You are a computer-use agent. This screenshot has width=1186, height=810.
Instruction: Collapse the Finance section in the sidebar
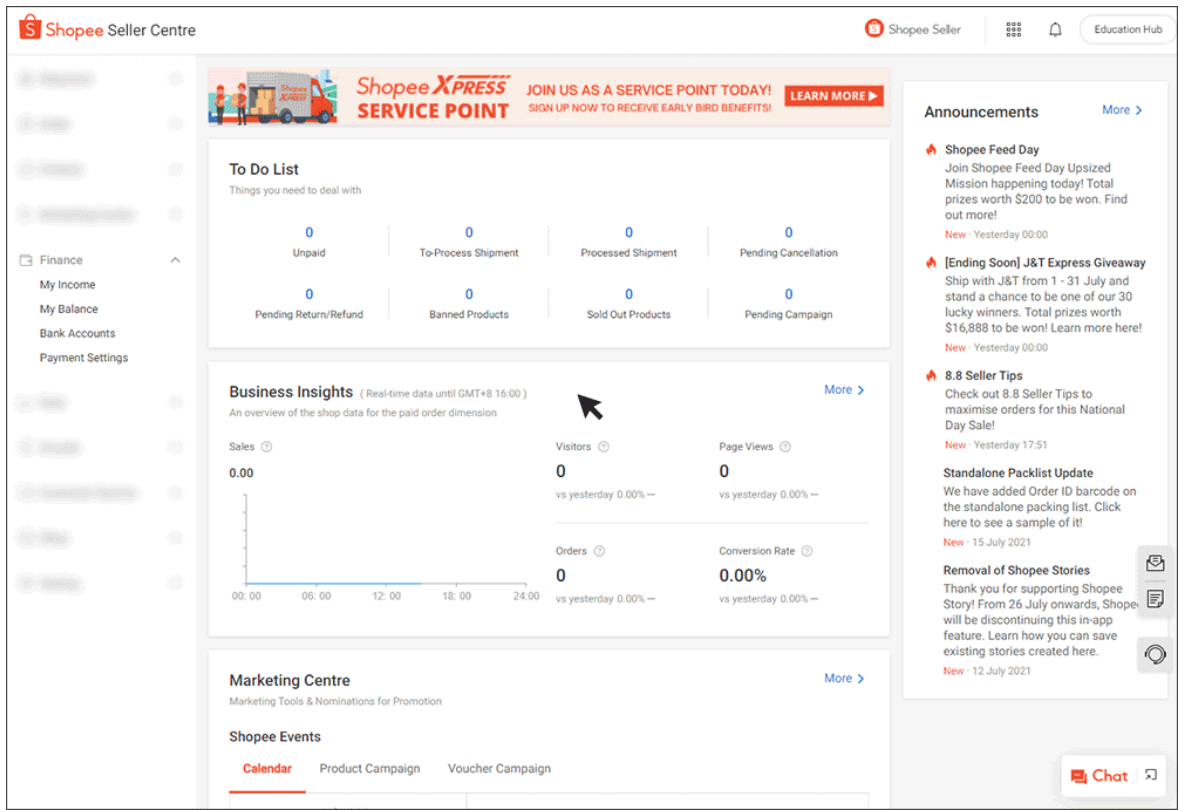(x=175, y=259)
